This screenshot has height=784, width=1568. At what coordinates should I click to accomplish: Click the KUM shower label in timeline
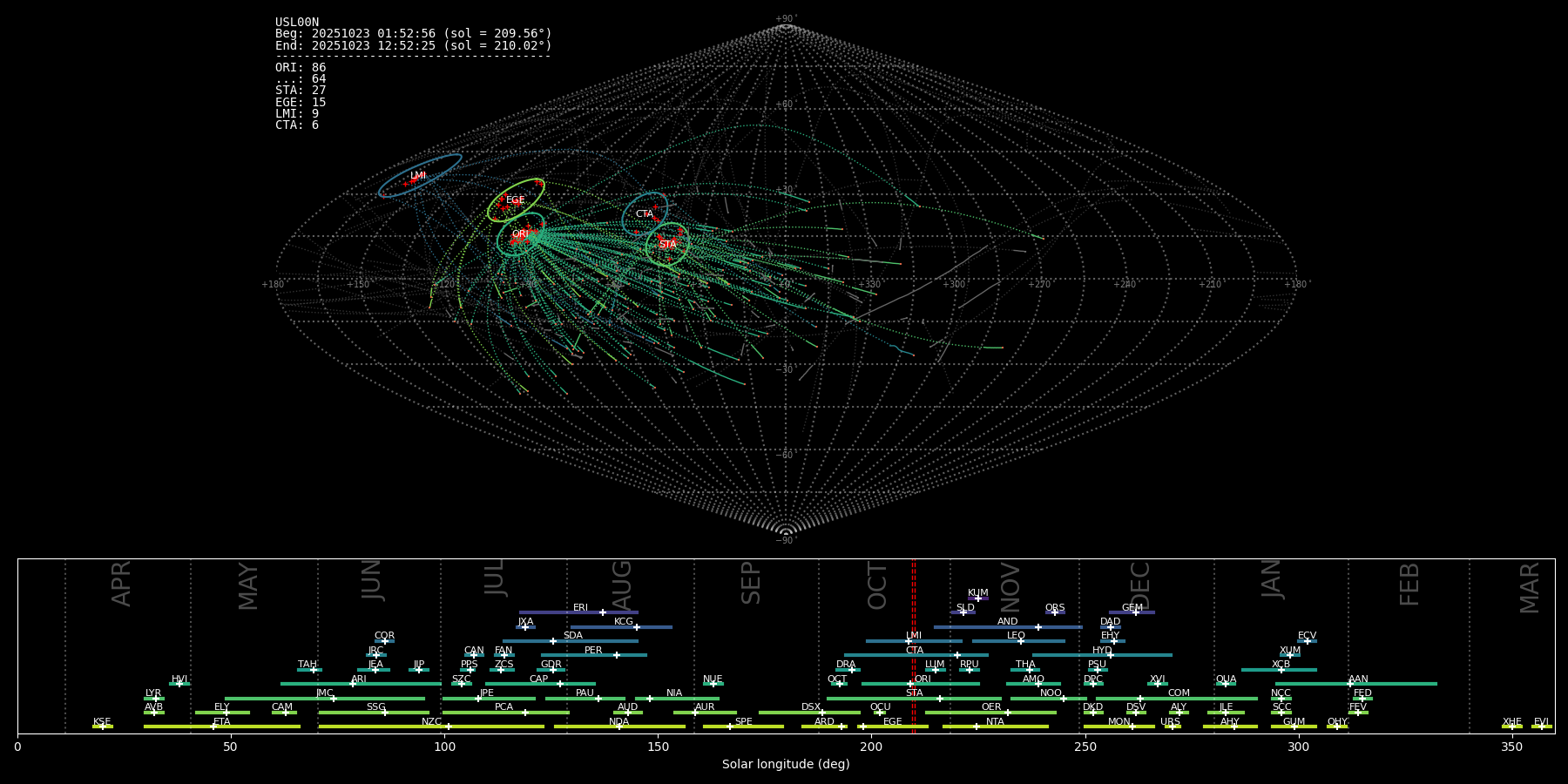coord(978,593)
